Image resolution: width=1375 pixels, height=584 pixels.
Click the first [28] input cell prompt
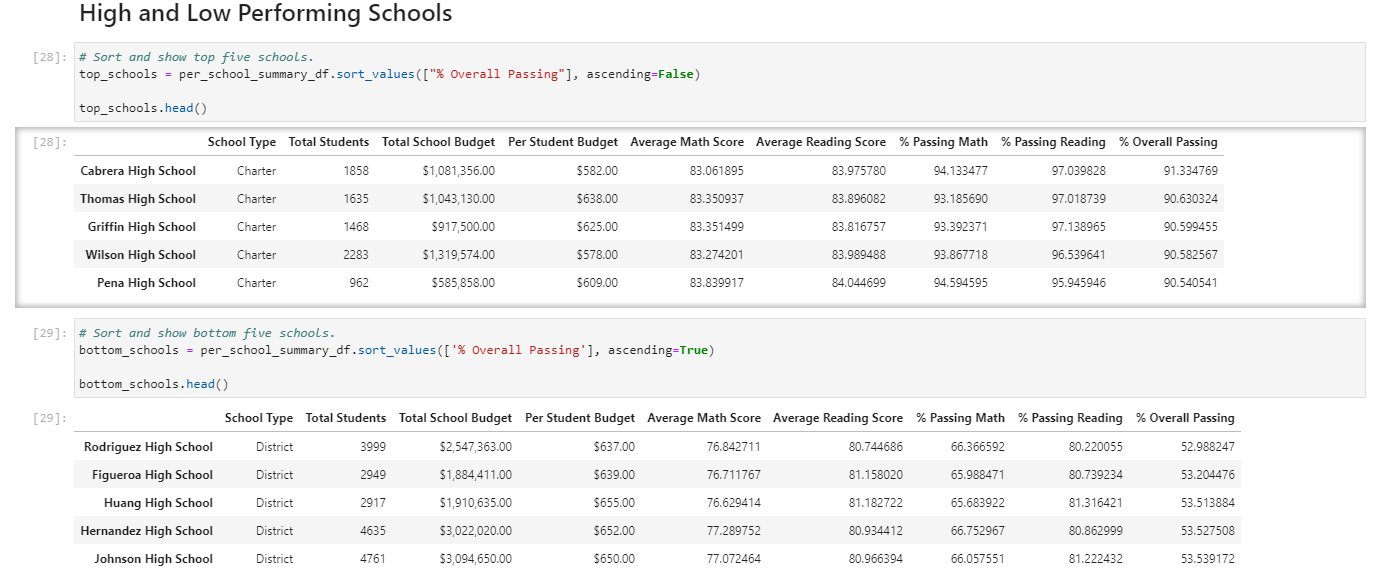[50, 58]
